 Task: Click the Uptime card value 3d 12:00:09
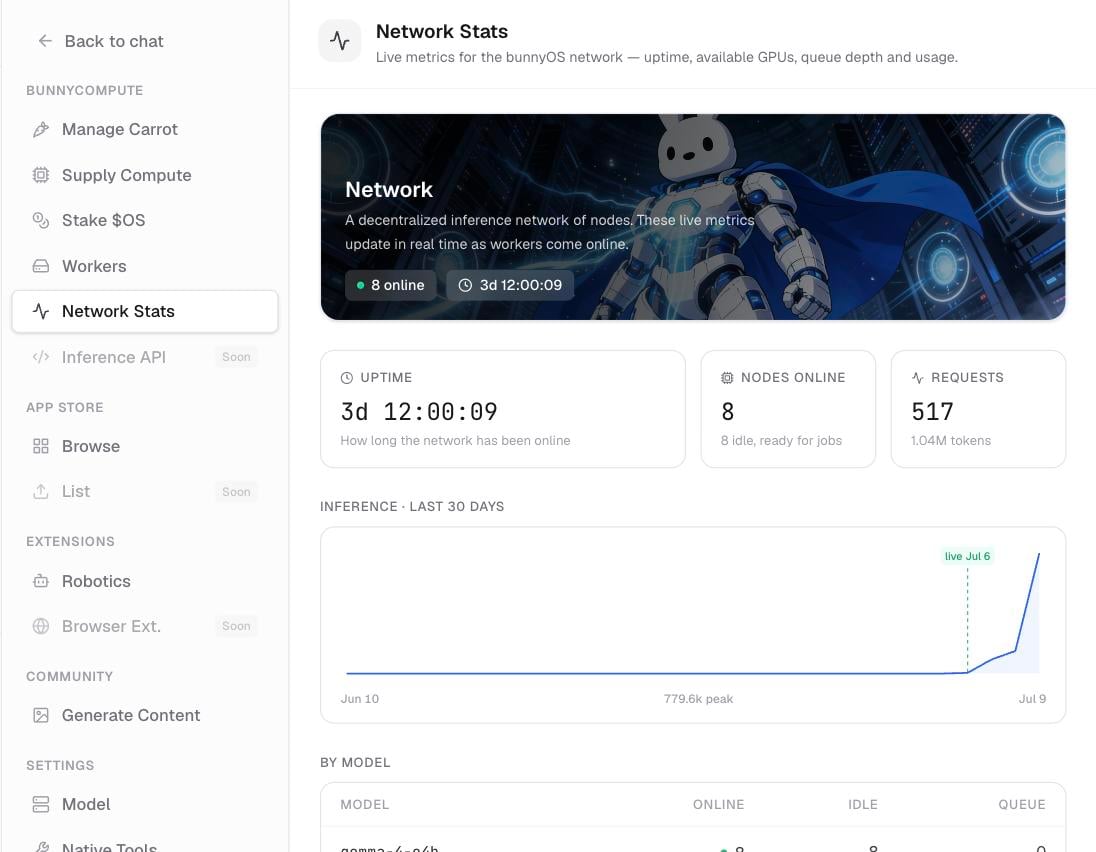[419, 412]
